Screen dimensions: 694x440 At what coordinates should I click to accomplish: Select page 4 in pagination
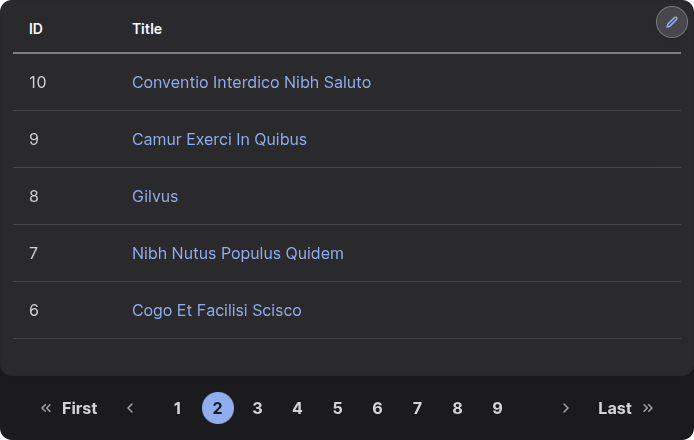coord(297,408)
